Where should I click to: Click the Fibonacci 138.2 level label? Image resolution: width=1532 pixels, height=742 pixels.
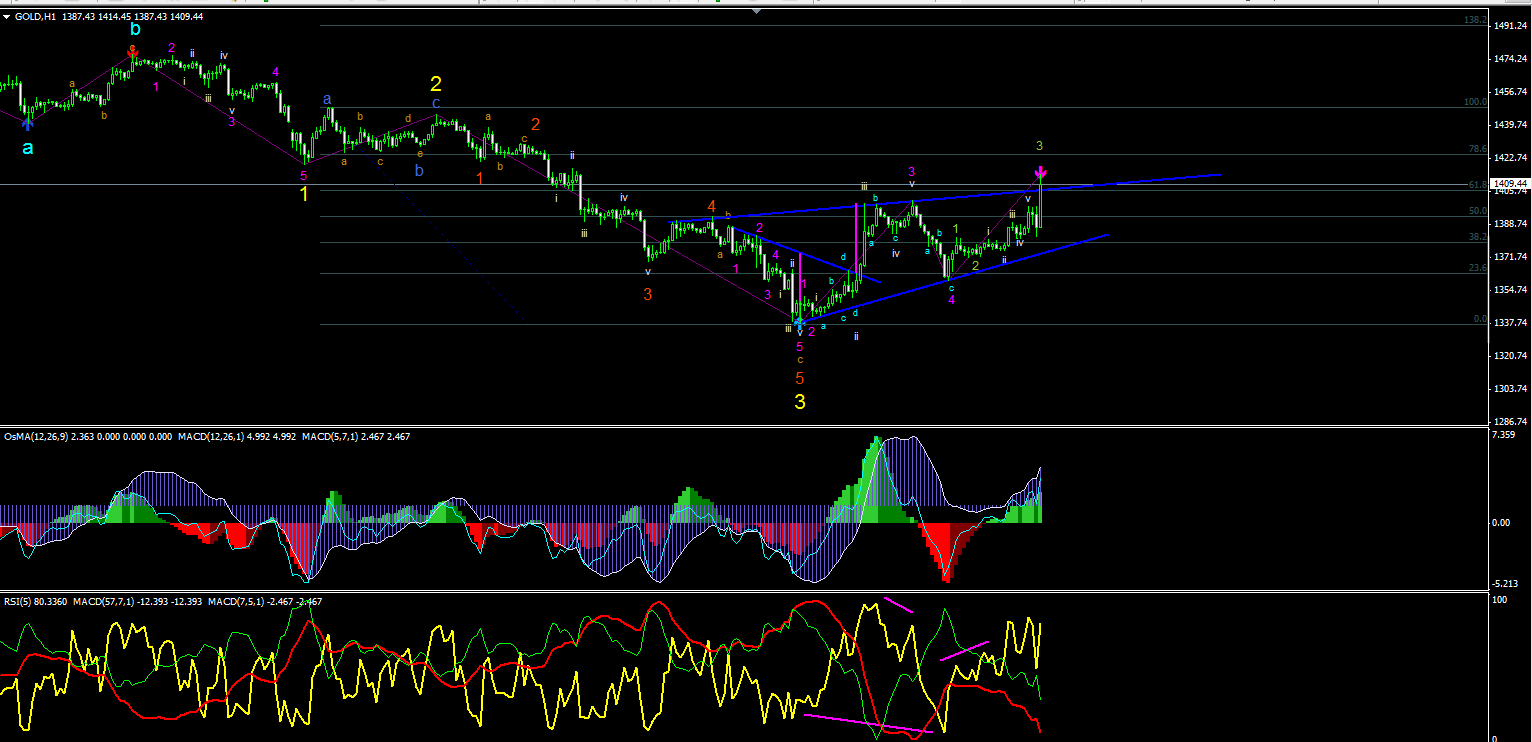coord(1477,20)
